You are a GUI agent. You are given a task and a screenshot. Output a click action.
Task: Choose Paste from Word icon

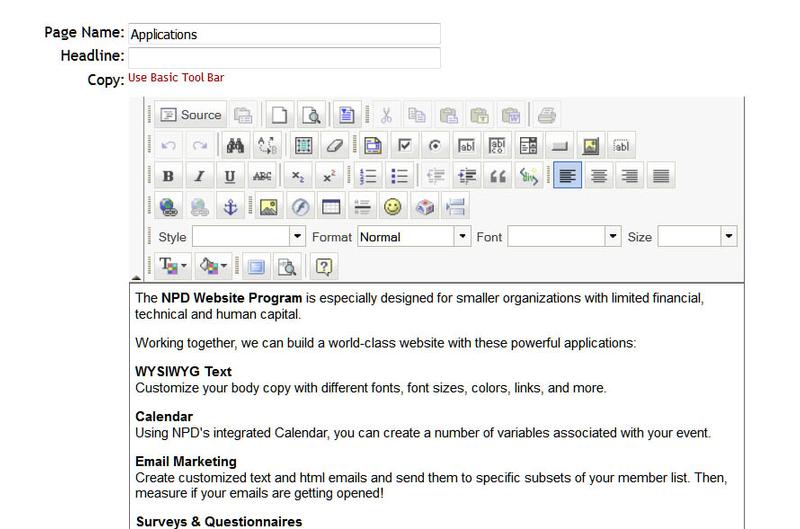pos(511,115)
